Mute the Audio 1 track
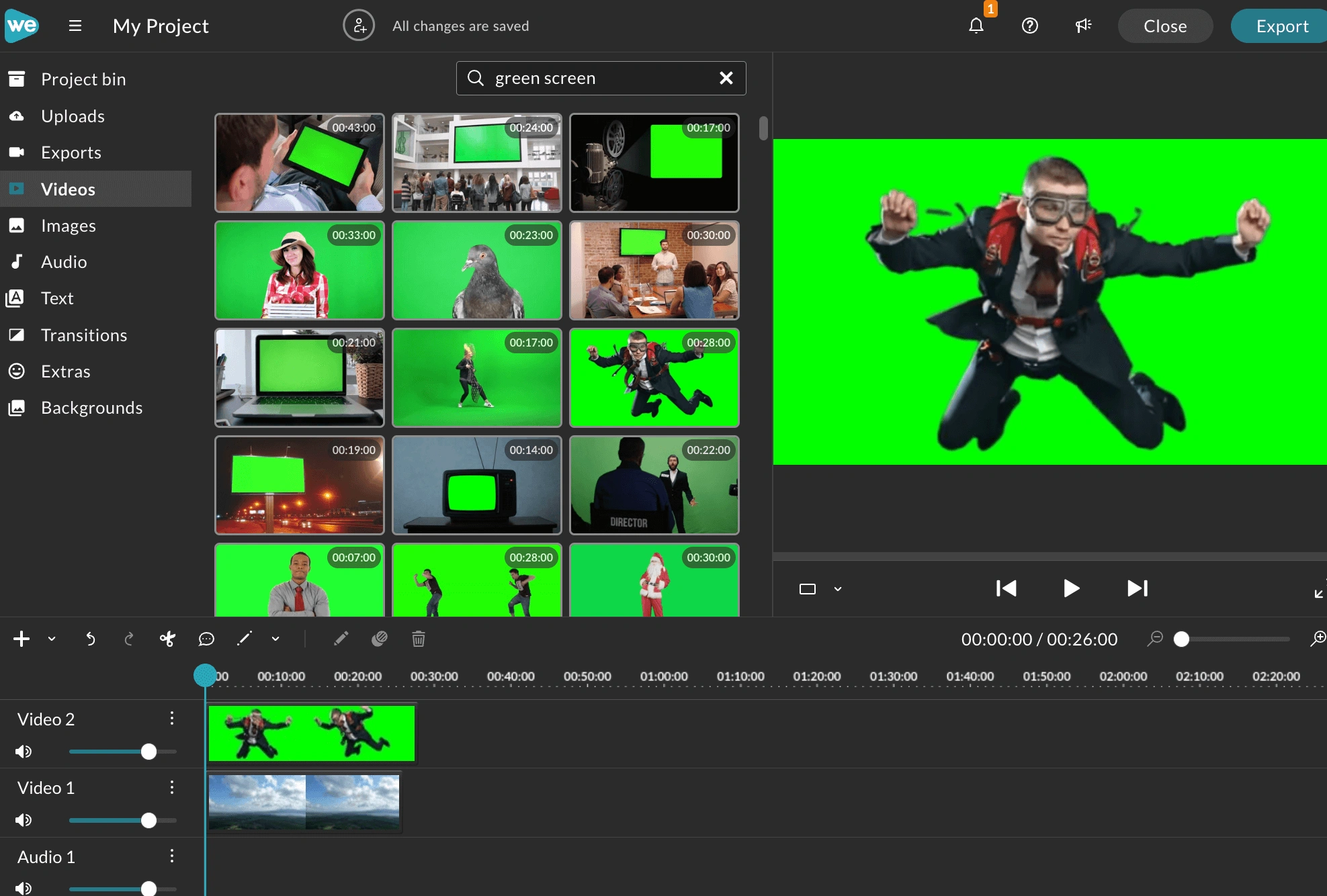 click(x=24, y=888)
